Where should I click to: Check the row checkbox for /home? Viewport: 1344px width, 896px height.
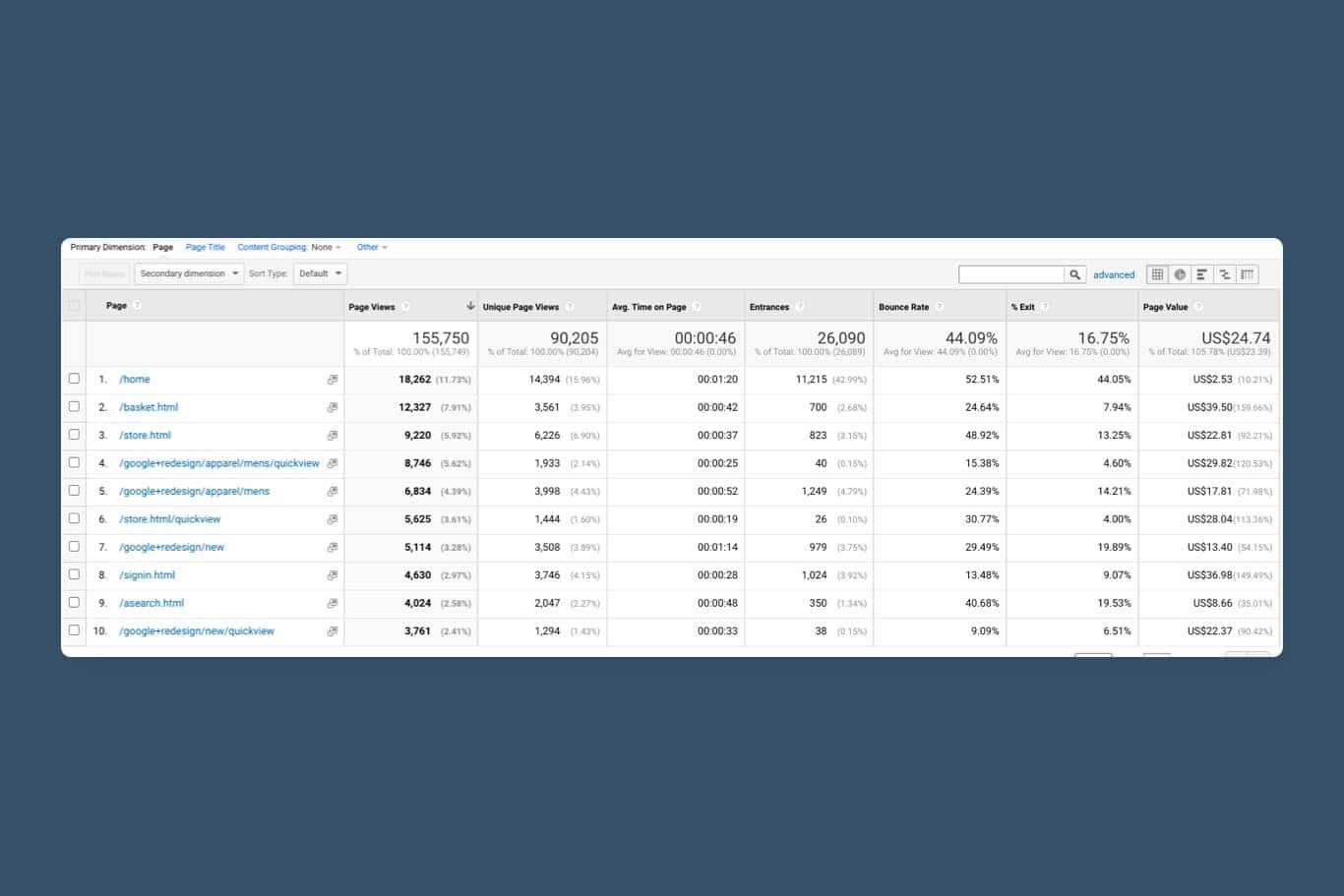(74, 379)
